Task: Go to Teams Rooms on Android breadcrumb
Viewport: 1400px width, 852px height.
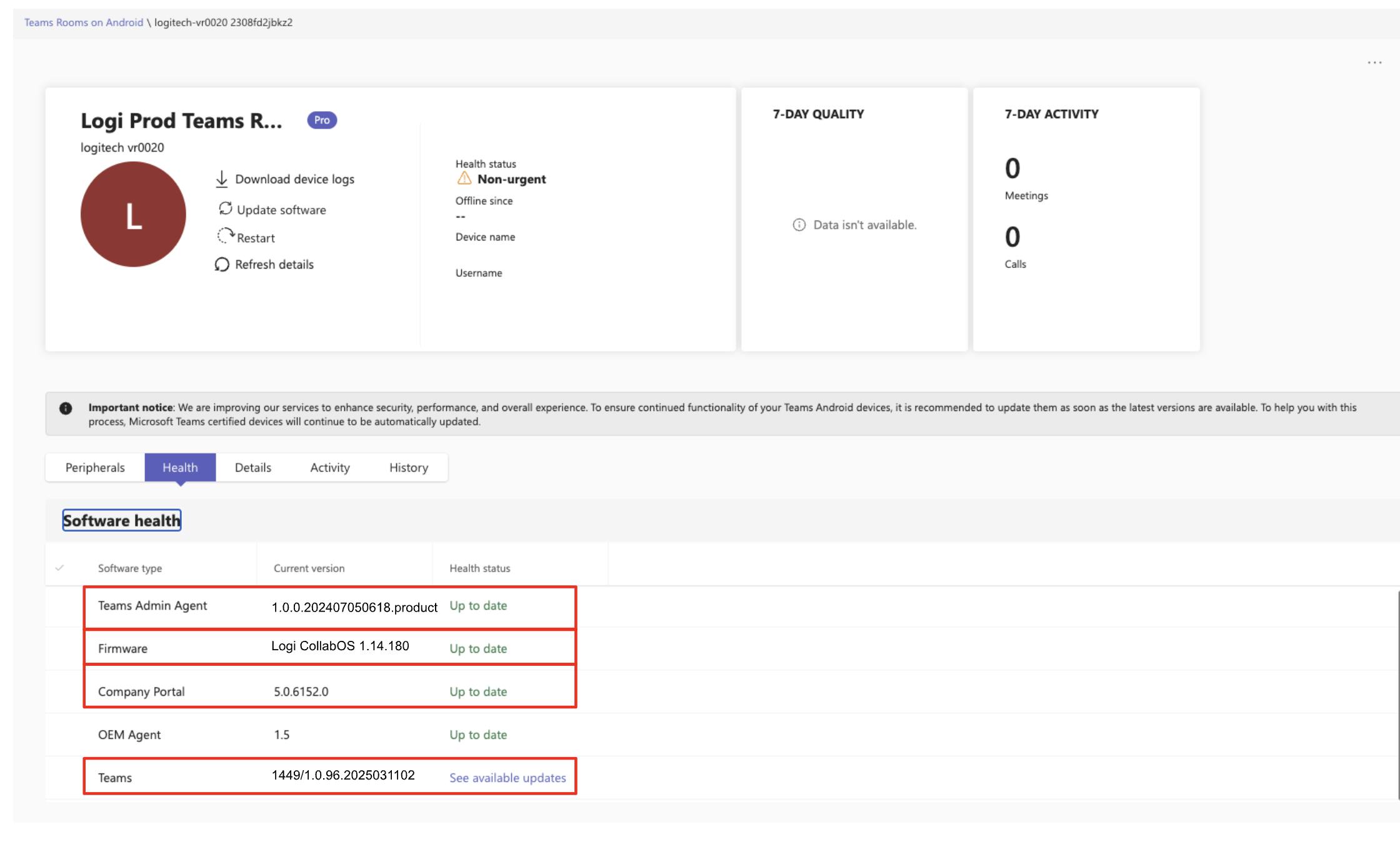Action: point(84,22)
